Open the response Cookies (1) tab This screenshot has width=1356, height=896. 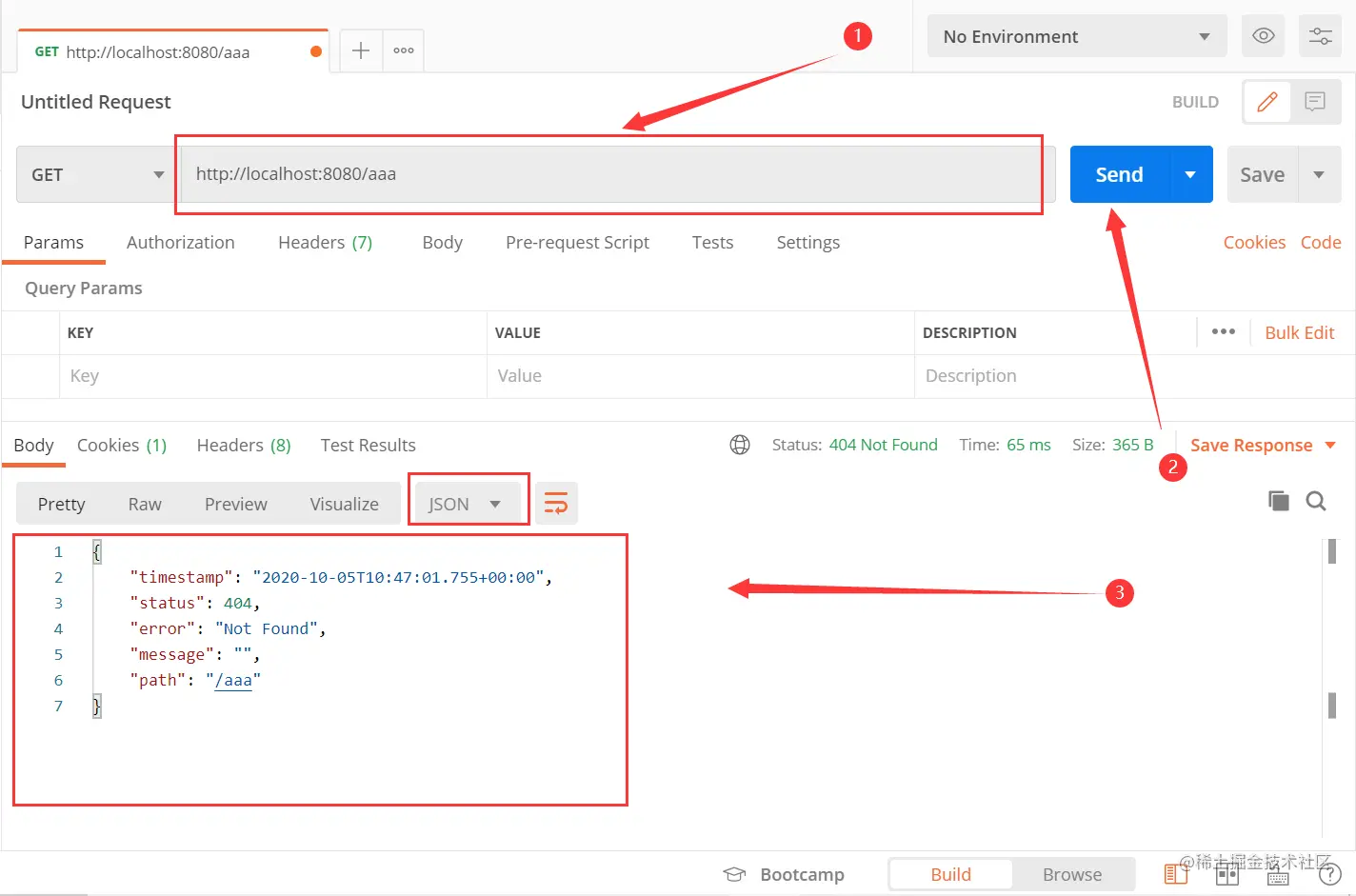click(x=122, y=445)
